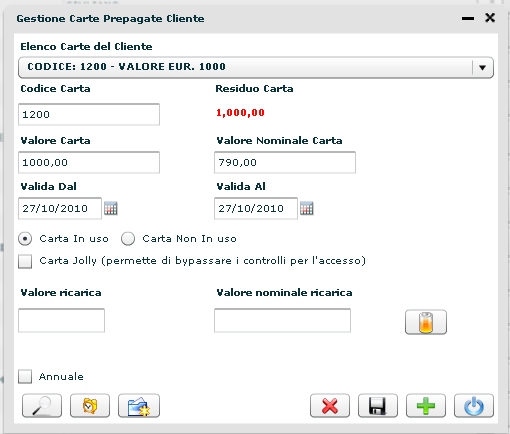The width and height of the screenshot is (510, 434).
Task: Select the Carta Non In uso option
Action: coord(128,239)
